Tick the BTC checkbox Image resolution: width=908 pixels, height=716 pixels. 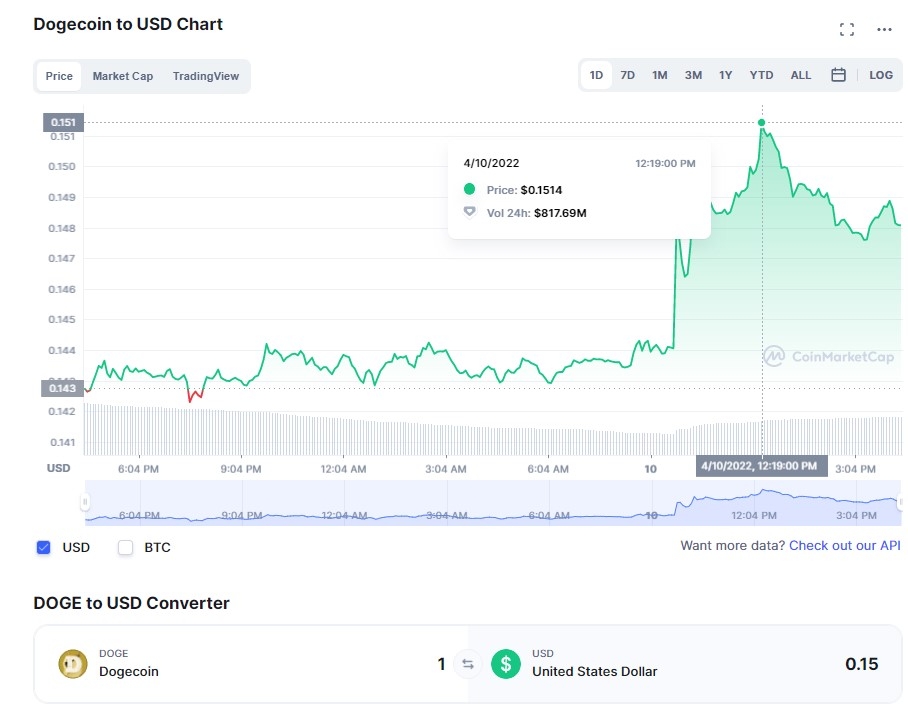(x=125, y=547)
